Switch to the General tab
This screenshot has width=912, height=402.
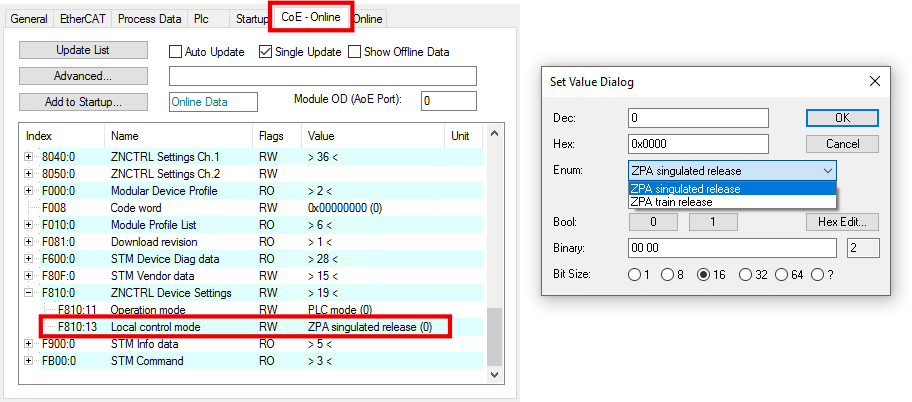coord(28,19)
